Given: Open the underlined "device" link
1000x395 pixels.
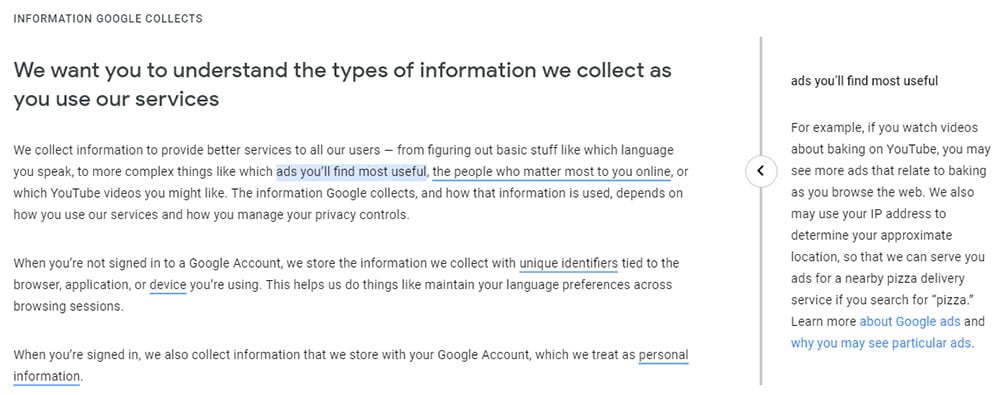Looking at the screenshot, I should click(168, 285).
